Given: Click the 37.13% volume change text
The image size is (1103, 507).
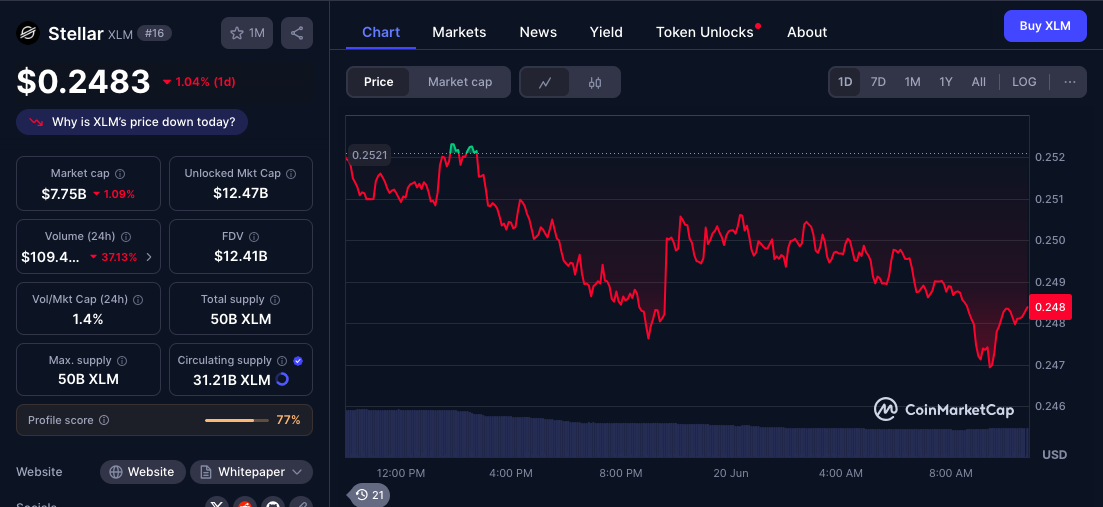Looking at the screenshot, I should pos(118,257).
